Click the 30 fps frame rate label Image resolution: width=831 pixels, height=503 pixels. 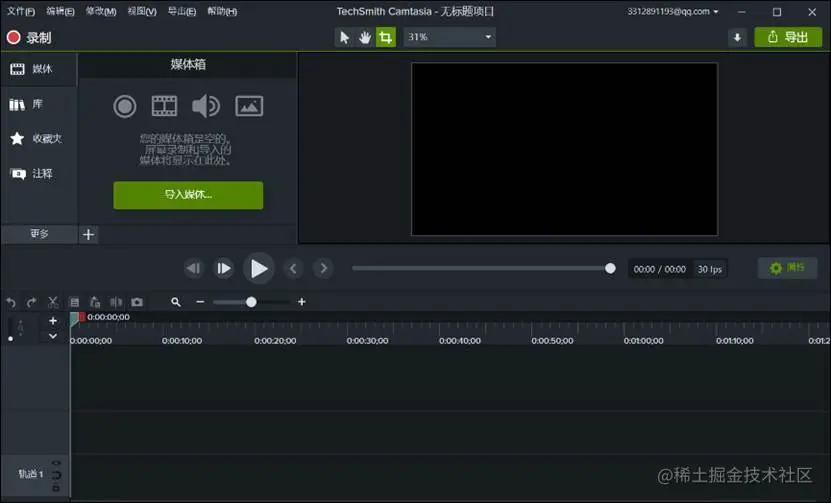click(710, 269)
